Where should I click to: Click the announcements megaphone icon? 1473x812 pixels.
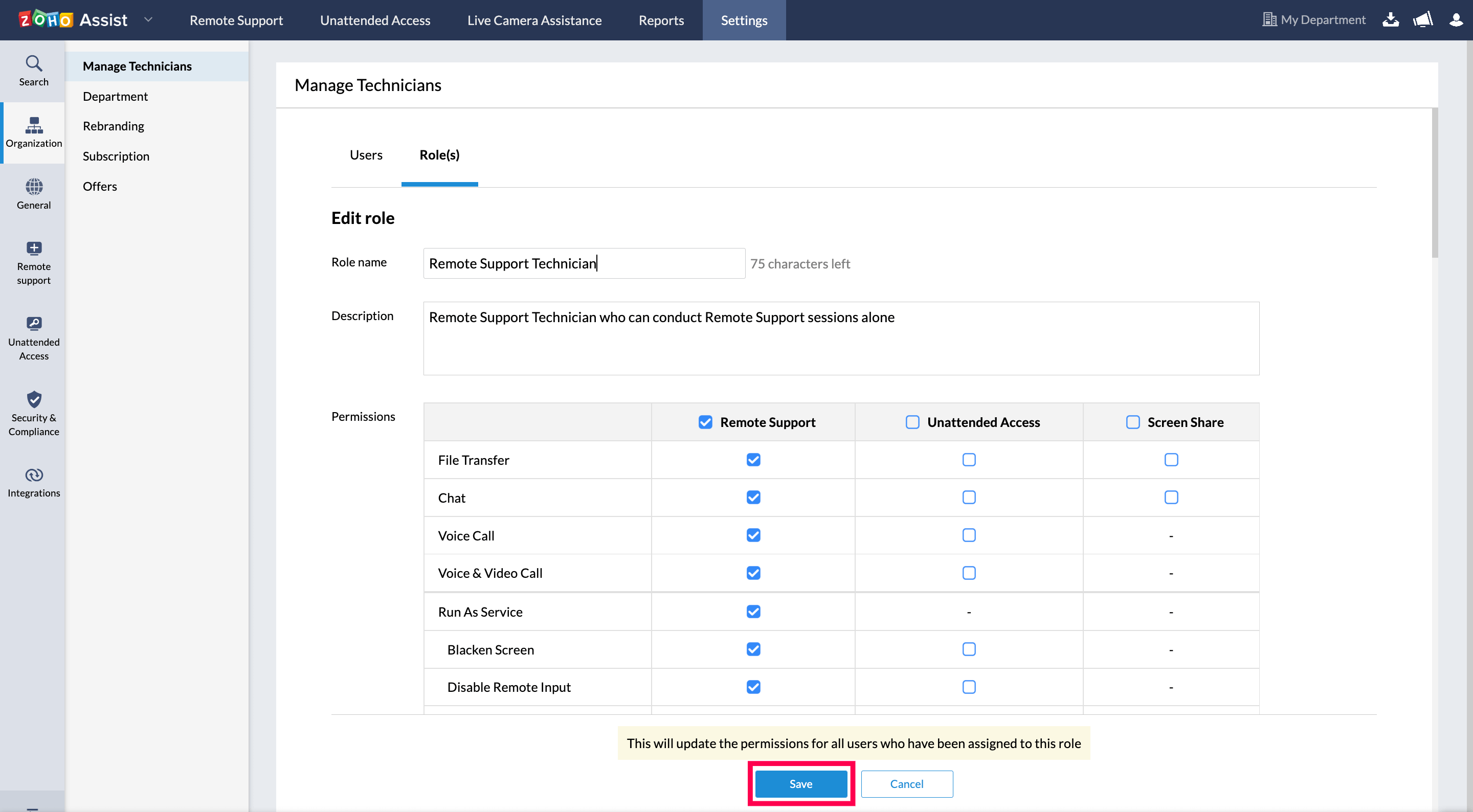coord(1423,20)
